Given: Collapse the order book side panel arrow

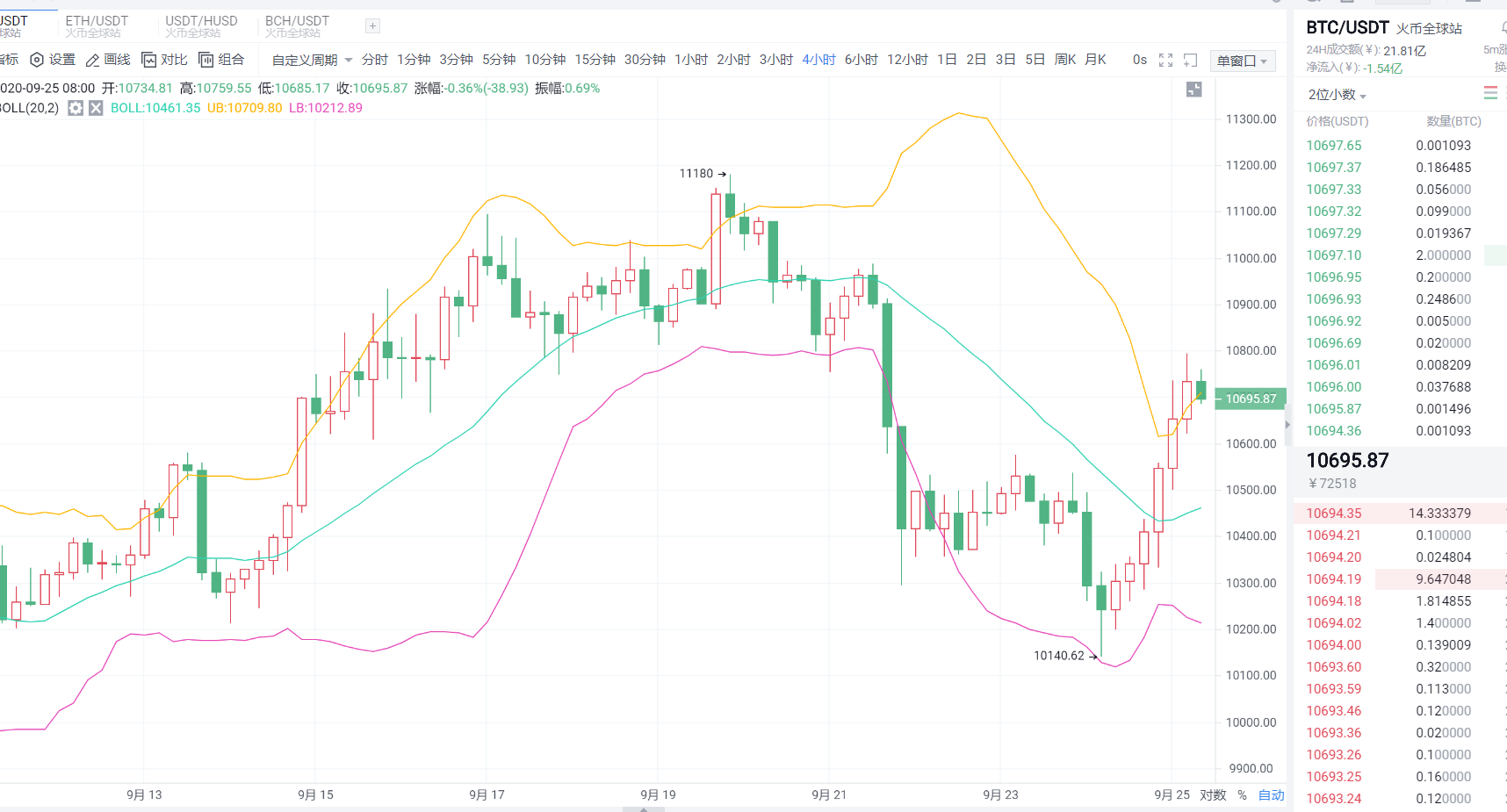Looking at the screenshot, I should (x=1287, y=425).
